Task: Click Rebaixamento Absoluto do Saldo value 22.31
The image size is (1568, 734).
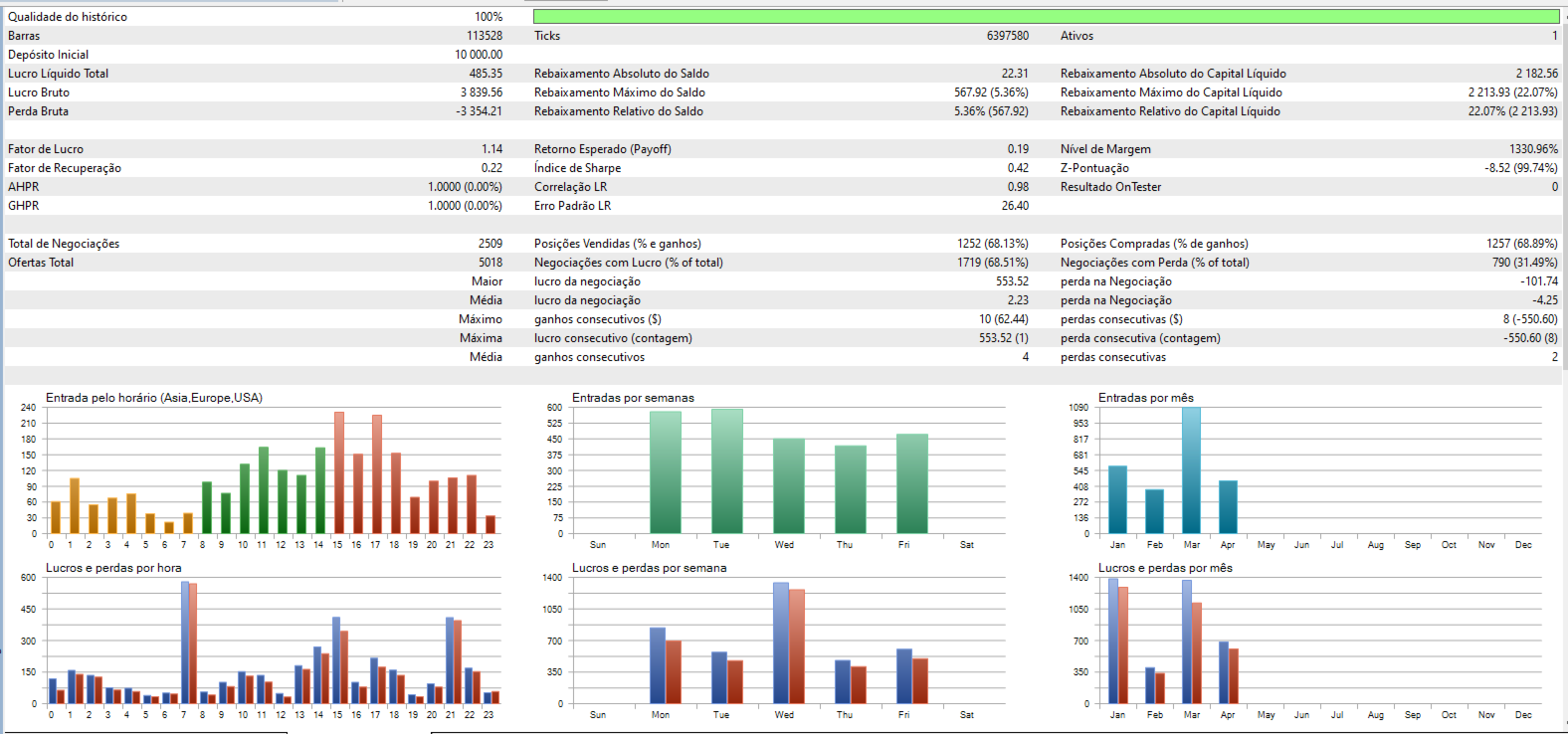Action: pos(1015,74)
